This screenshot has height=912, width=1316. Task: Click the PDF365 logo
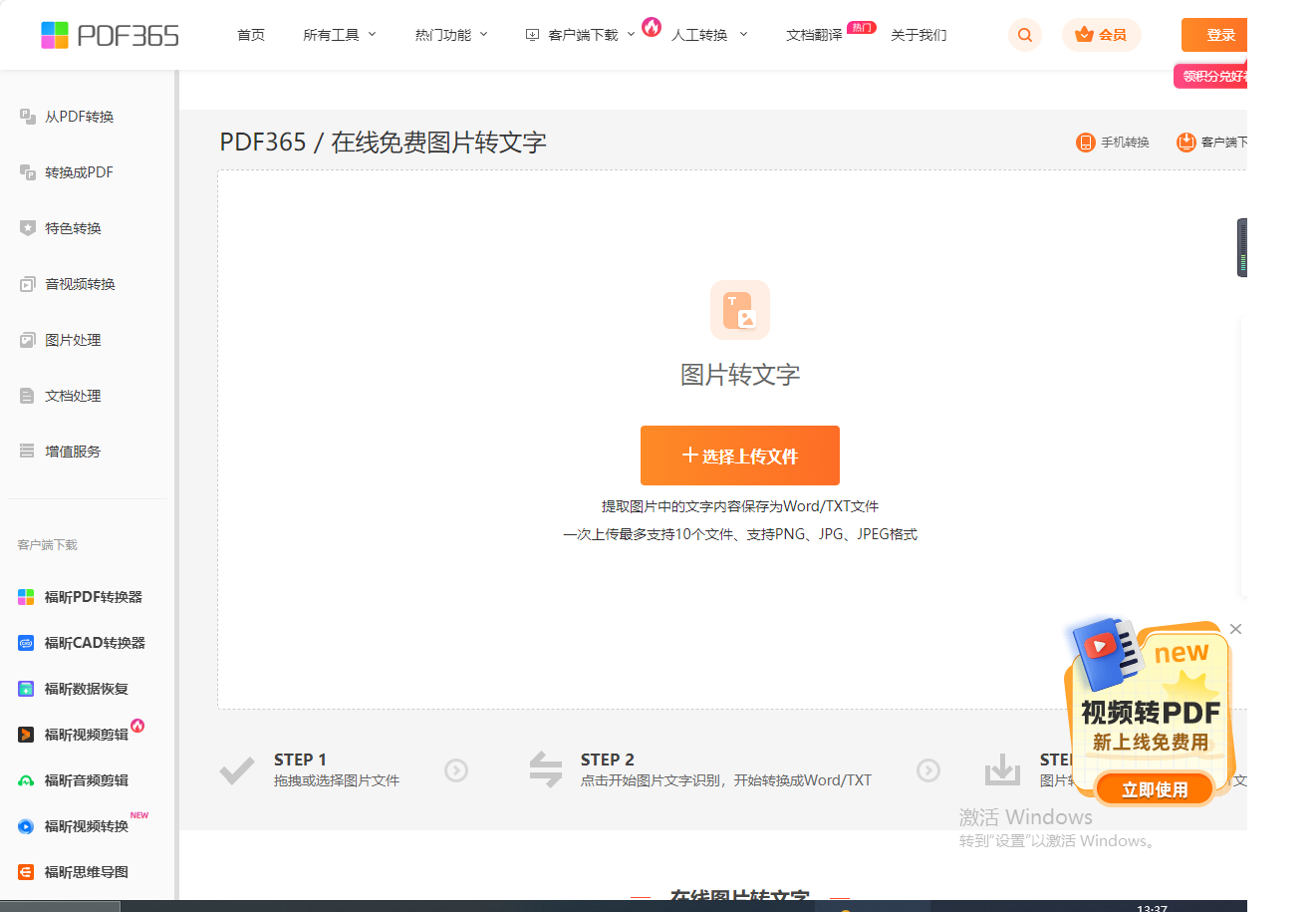pos(110,35)
